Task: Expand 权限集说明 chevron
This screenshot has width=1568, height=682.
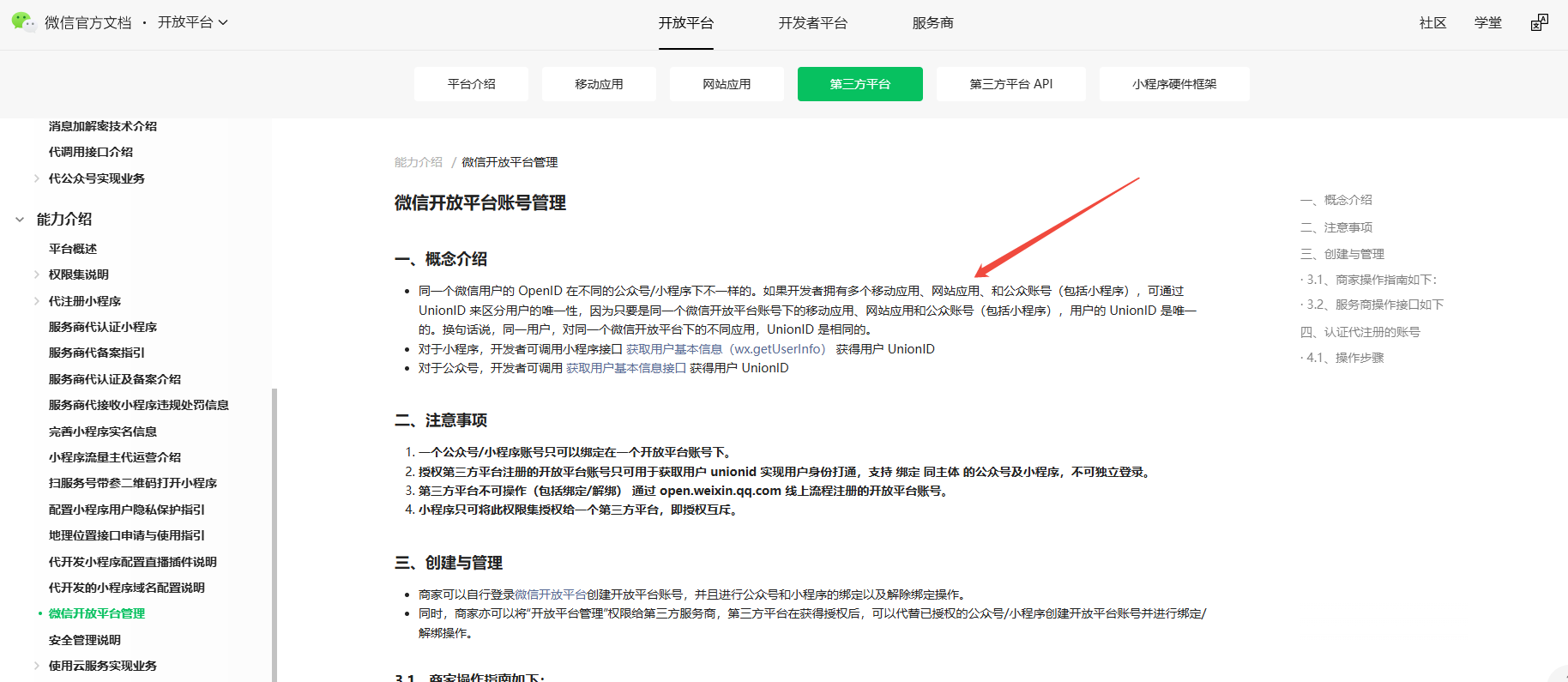Action: pyautogui.click(x=37, y=275)
